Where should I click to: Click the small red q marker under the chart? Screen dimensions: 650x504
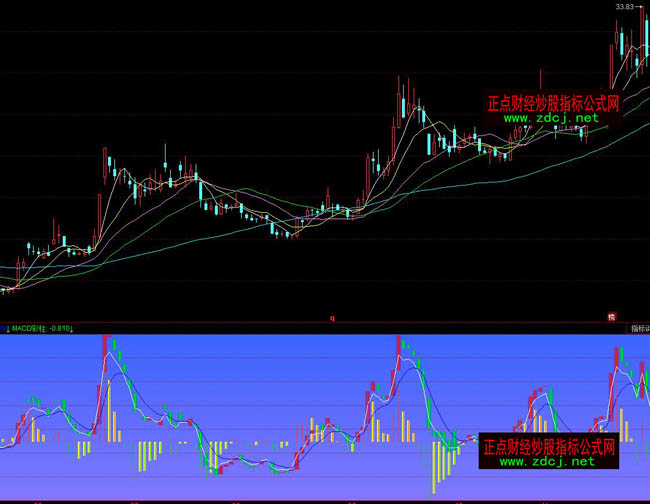coord(332,318)
